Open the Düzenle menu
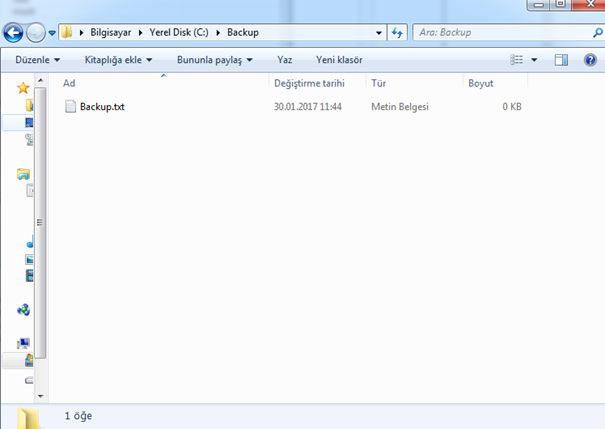This screenshot has height=429, width=605. pos(37,60)
